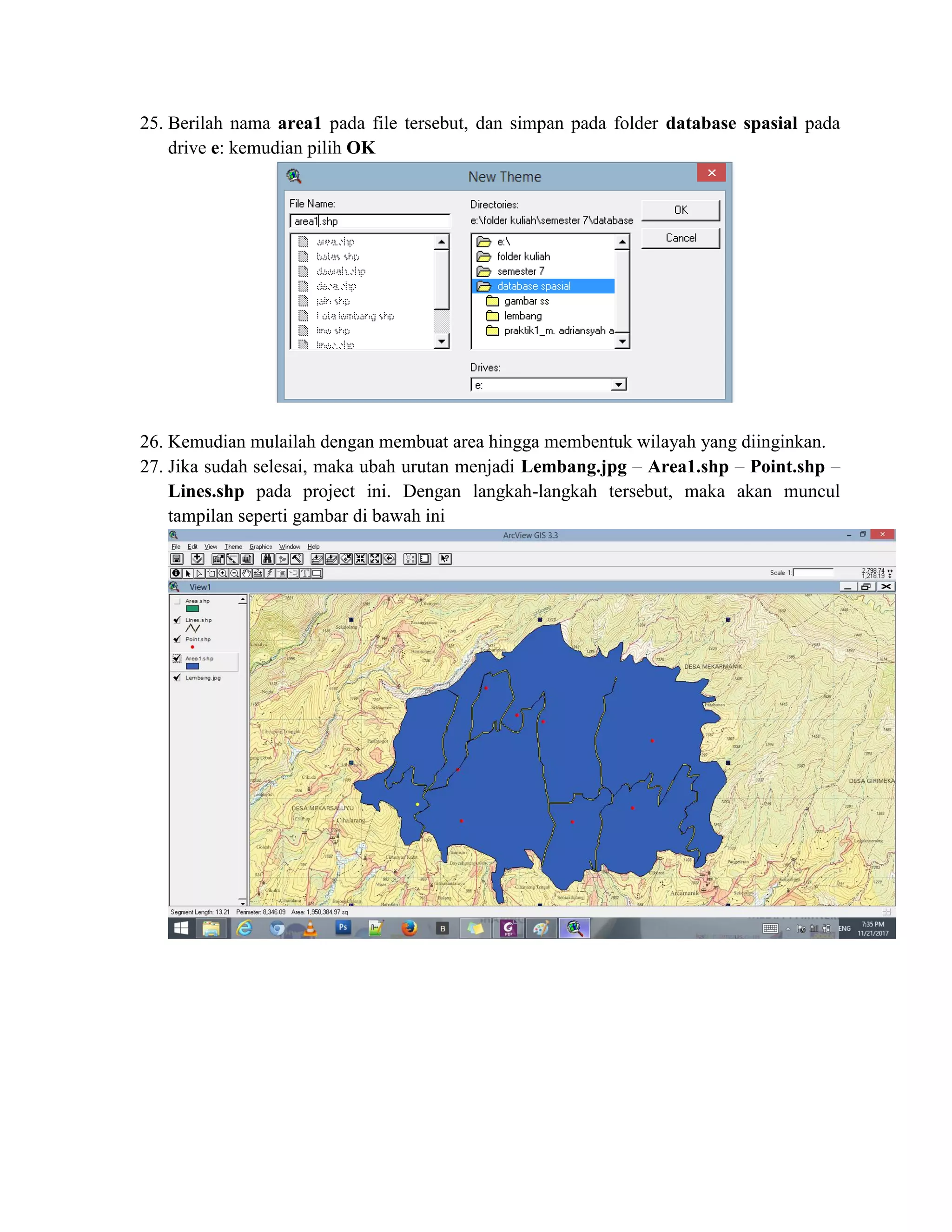Click the inward-arrows Zoom In button
This screenshot has height=1232, width=952.
pyautogui.click(x=360, y=559)
